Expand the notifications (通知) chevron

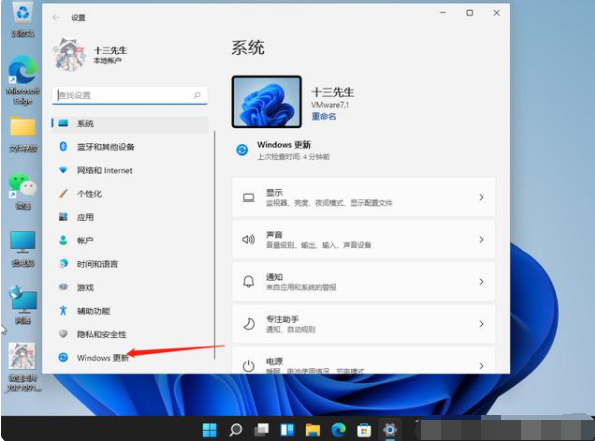[481, 282]
